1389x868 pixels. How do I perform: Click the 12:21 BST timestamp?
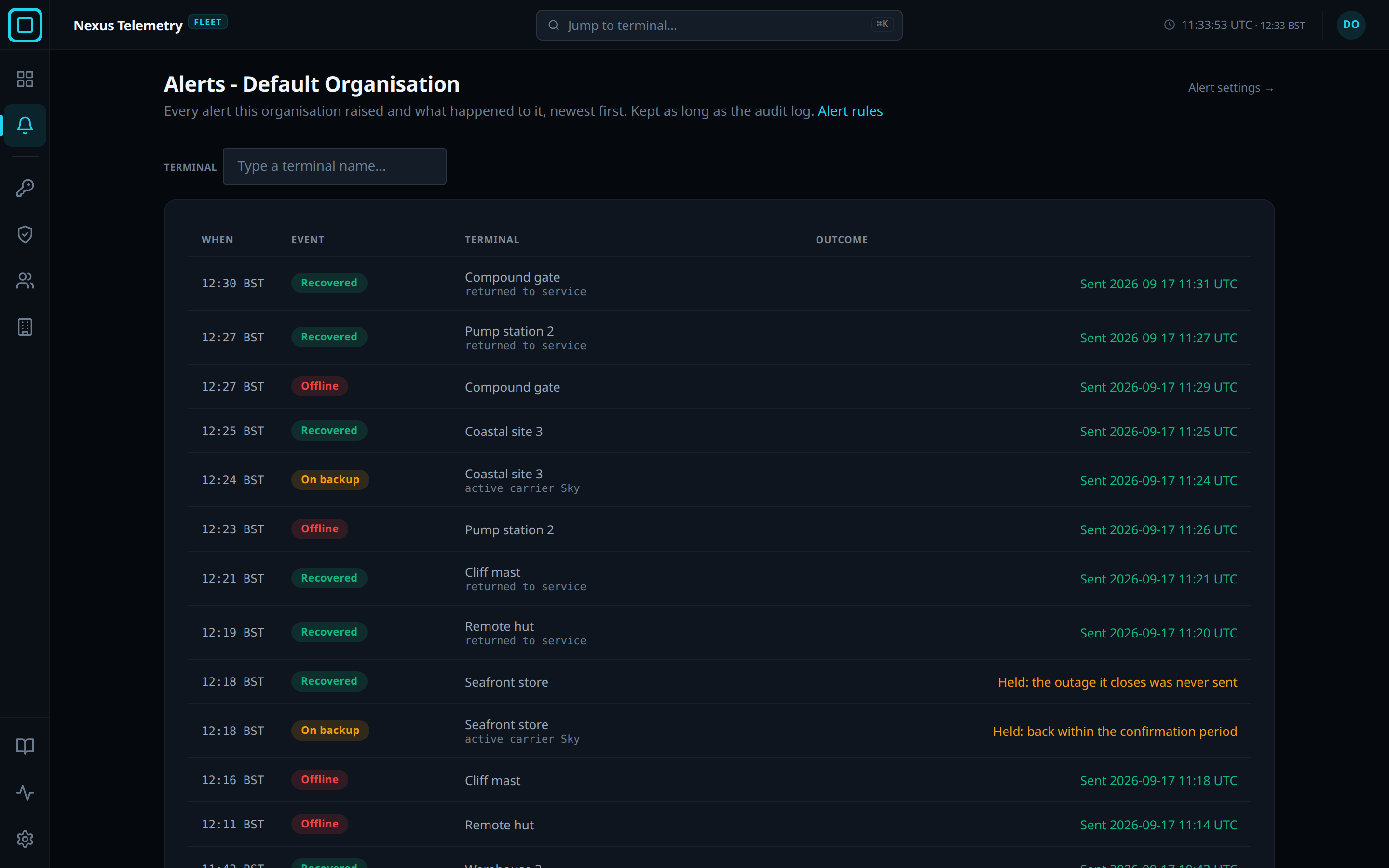232,579
